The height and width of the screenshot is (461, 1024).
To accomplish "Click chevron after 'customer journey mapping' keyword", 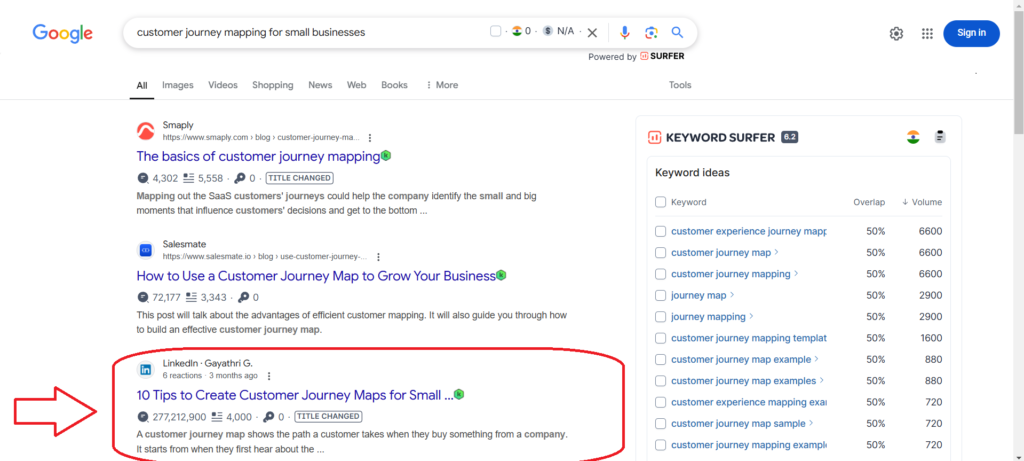I will [x=796, y=274].
